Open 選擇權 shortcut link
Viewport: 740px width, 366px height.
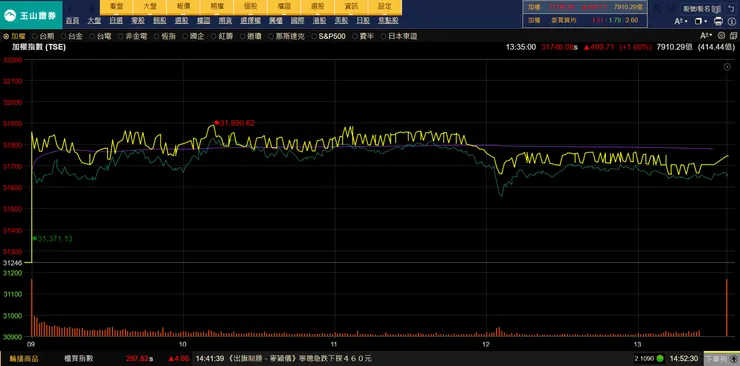[251, 21]
